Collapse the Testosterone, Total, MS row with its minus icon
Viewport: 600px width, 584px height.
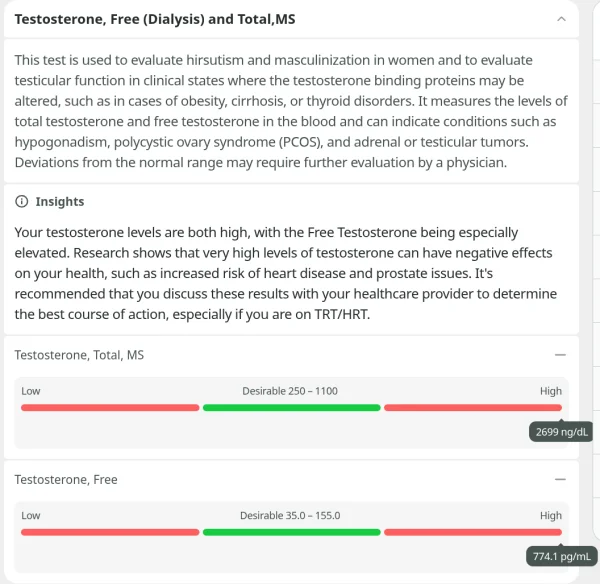click(x=560, y=355)
